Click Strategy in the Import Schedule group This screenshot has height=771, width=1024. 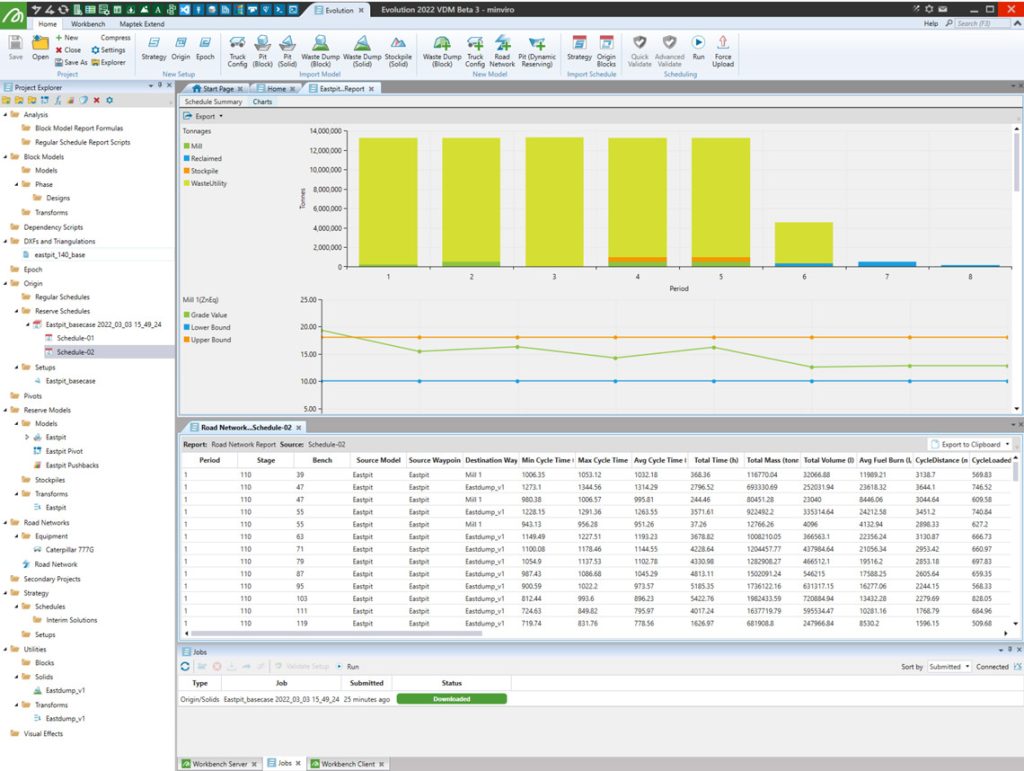tap(579, 48)
